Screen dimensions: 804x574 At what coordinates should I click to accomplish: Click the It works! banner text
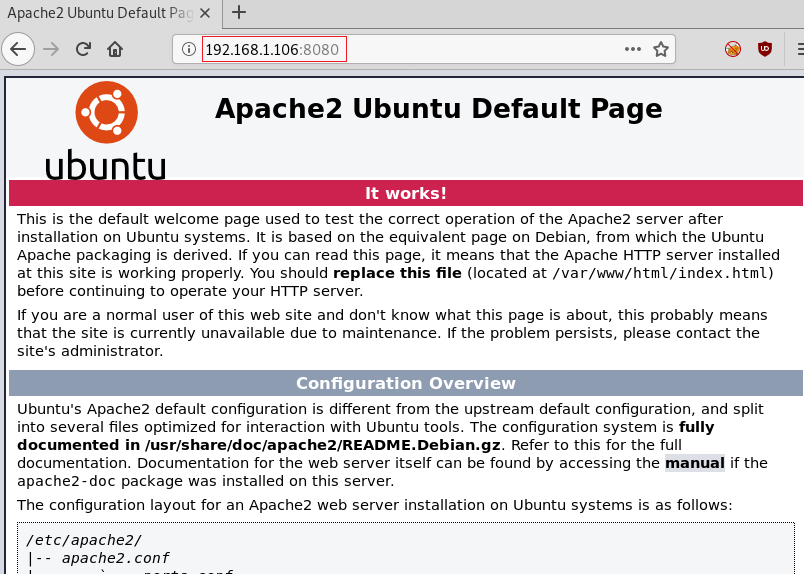[x=406, y=193]
